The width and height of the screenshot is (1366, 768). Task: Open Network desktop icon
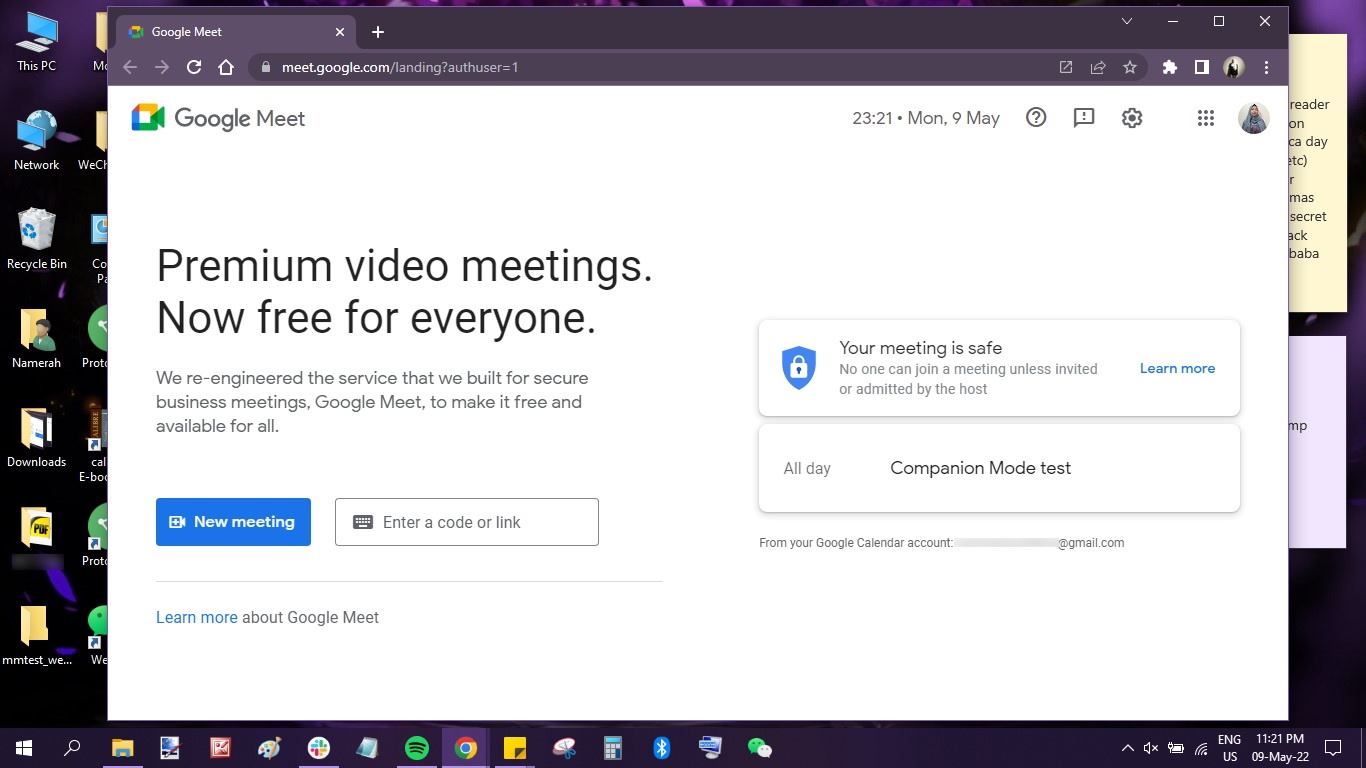[37, 141]
